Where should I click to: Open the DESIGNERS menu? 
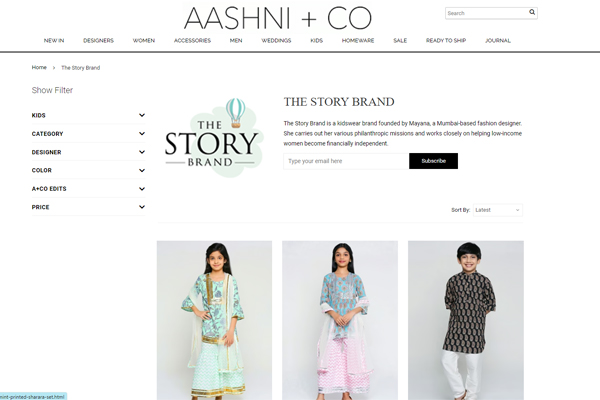(98, 40)
